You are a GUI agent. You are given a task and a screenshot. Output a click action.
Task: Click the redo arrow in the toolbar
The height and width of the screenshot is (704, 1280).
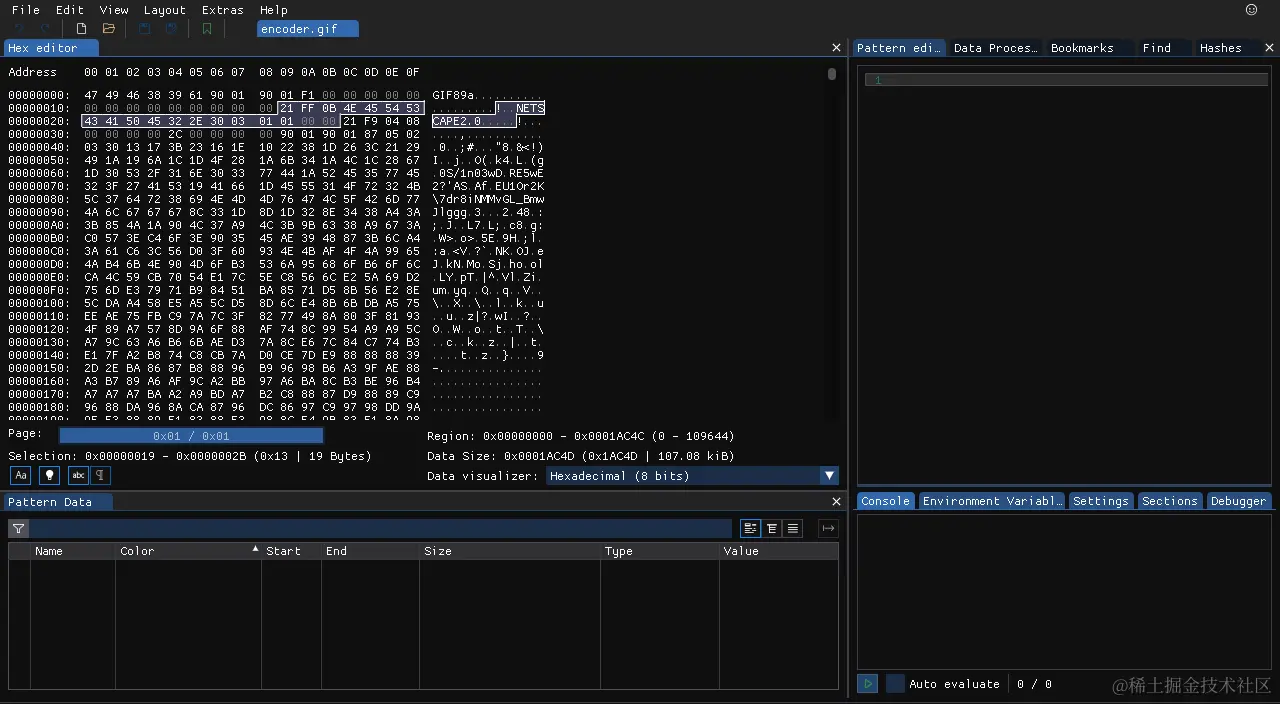[46, 29]
